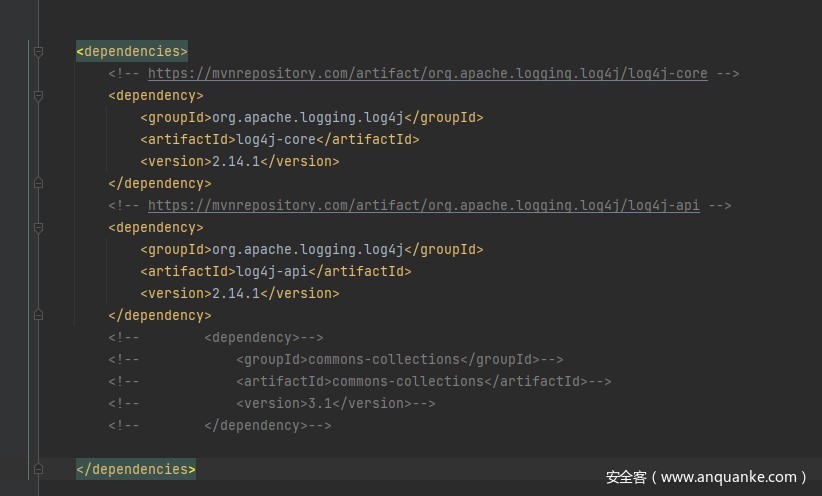The height and width of the screenshot is (496, 822).
Task: Fold the first <dependency> block using gutter marker
Action: 38,96
